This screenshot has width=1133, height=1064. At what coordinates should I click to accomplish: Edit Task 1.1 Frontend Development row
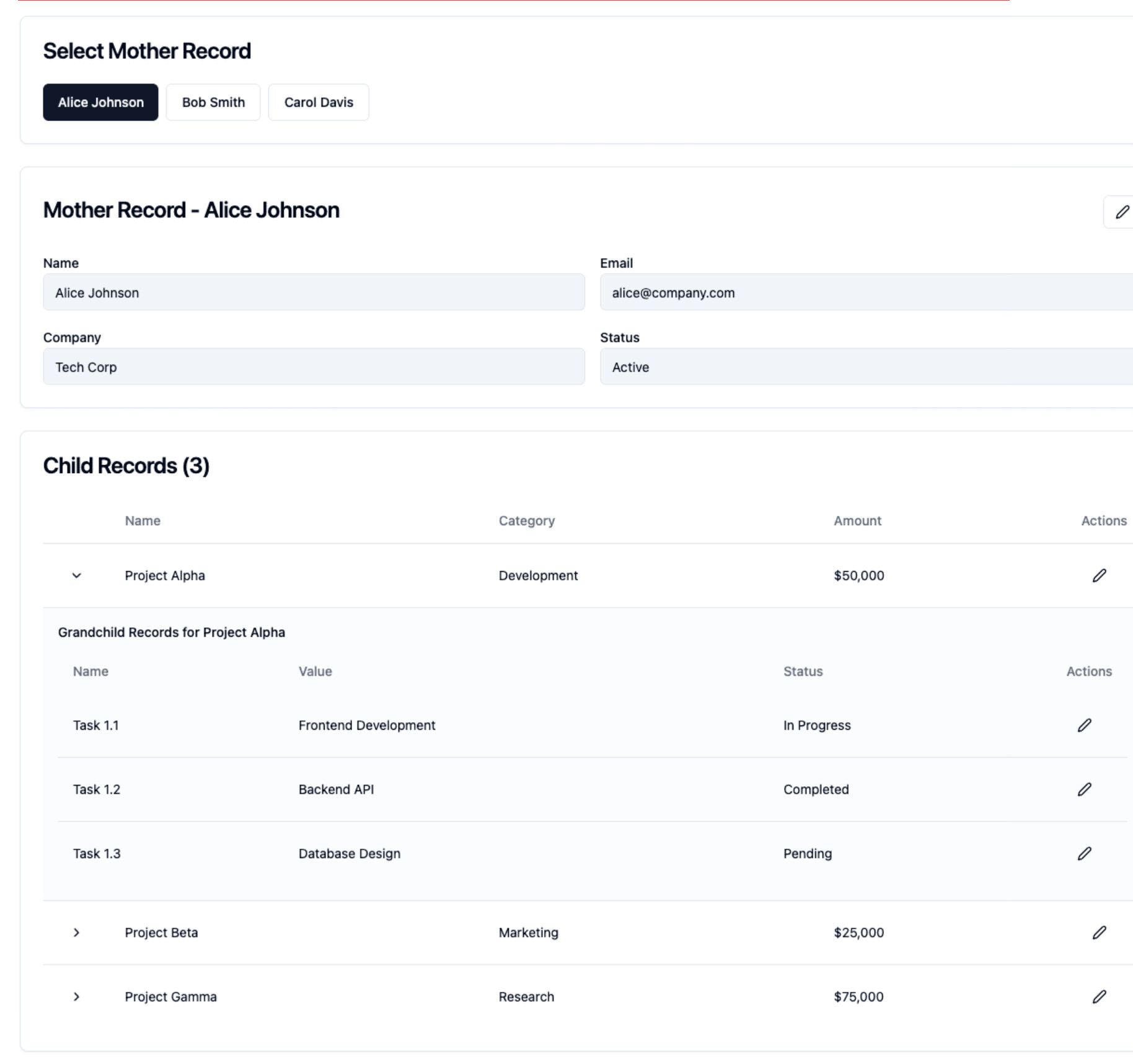coord(1084,725)
